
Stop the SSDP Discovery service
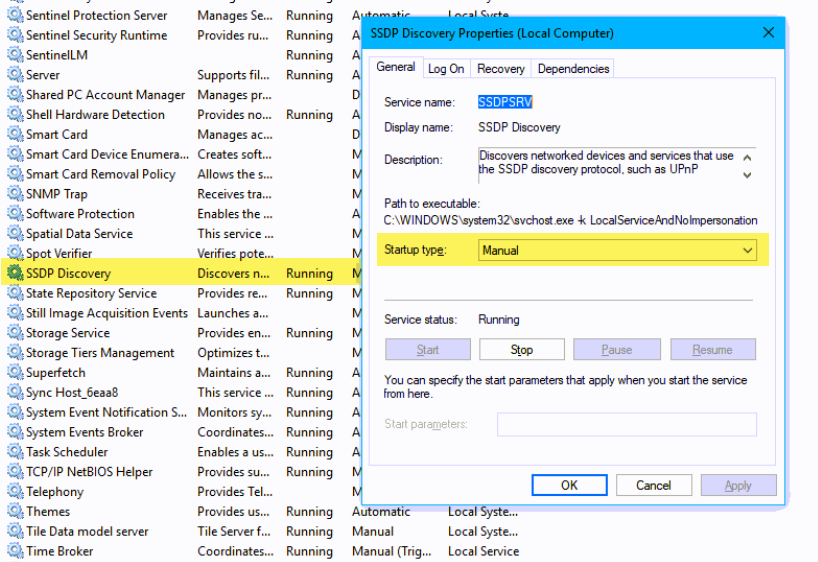[x=522, y=350]
